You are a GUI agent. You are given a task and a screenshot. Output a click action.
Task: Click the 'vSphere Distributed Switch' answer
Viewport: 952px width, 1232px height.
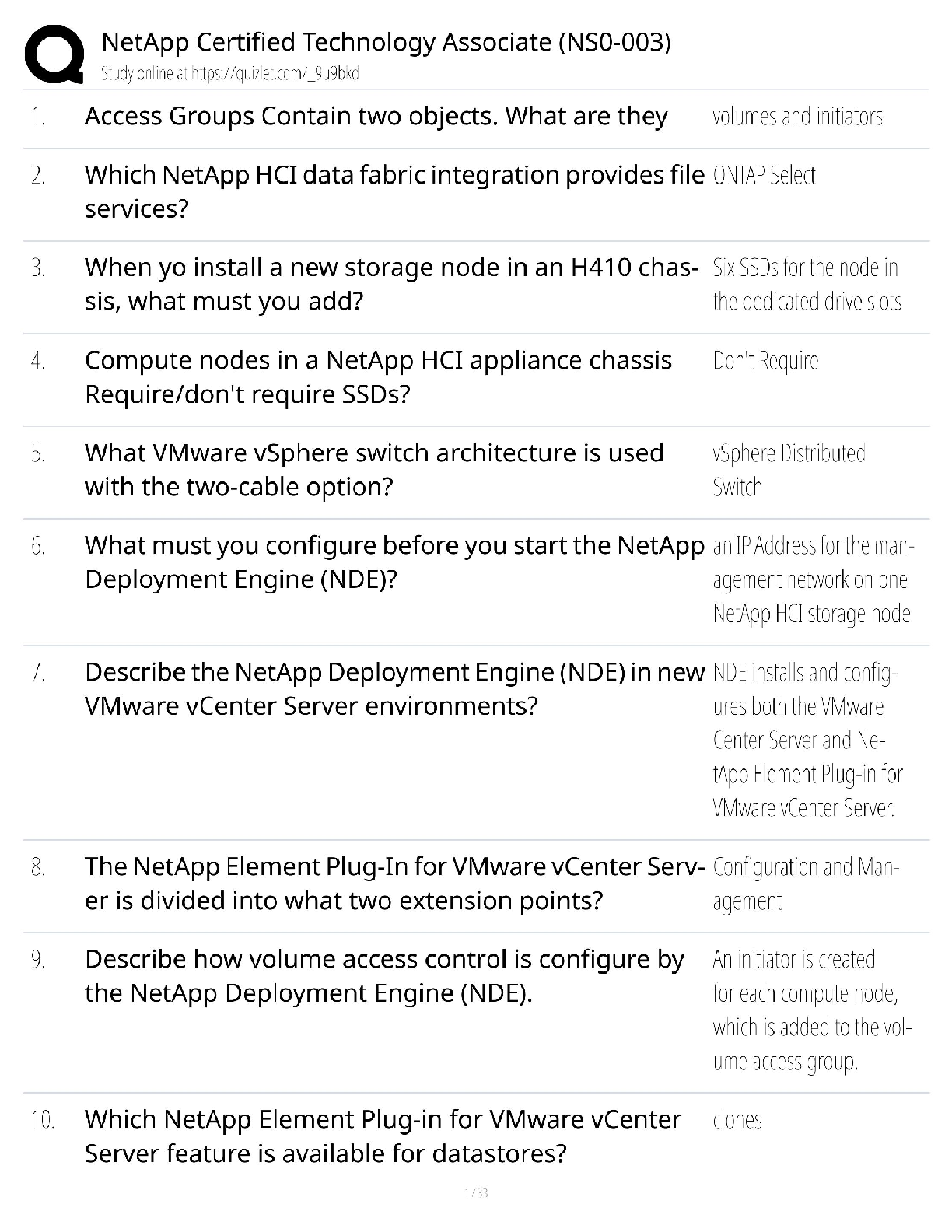[x=789, y=470]
